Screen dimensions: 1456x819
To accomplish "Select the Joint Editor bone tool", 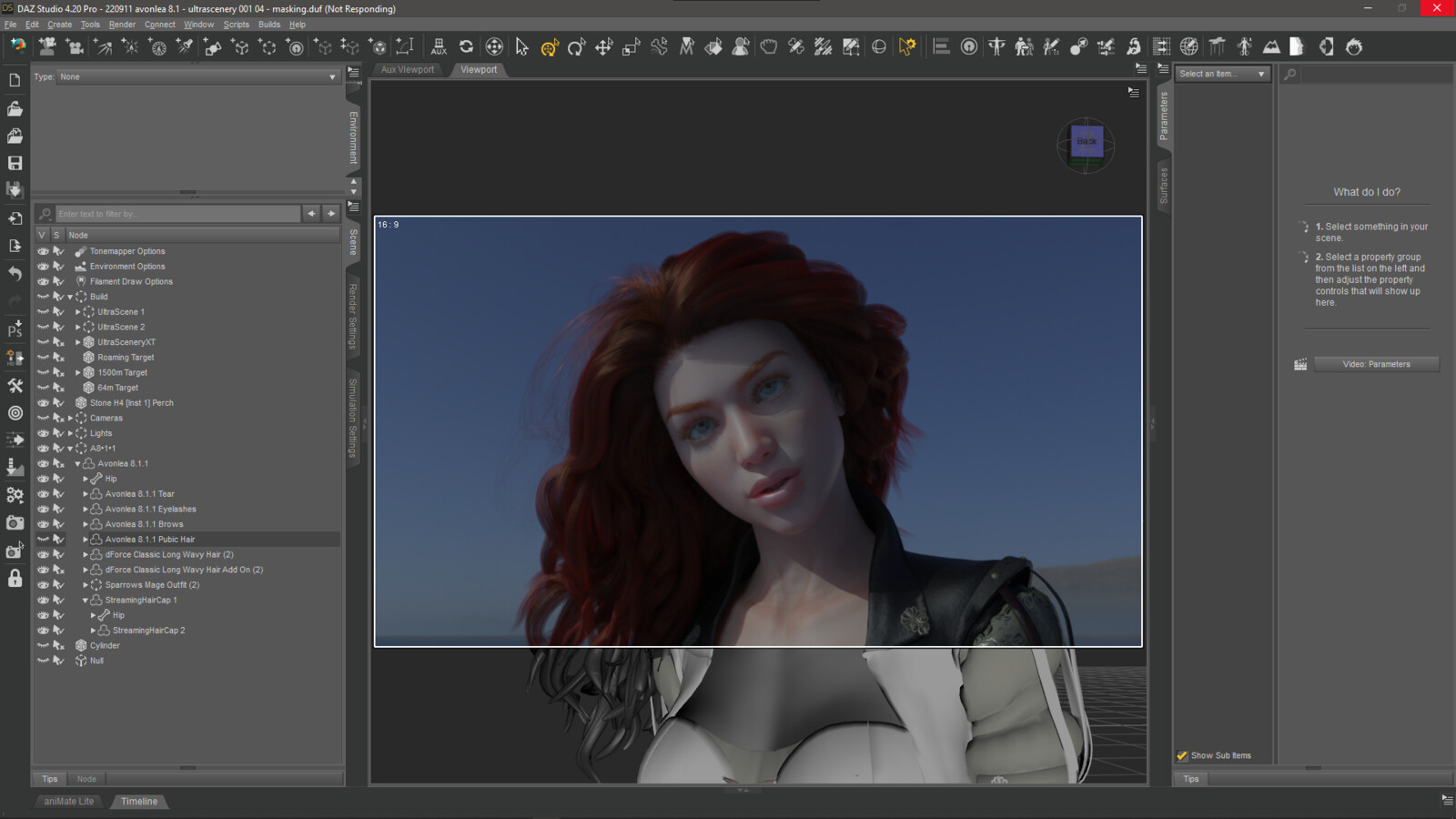I will pyautogui.click(x=659, y=46).
